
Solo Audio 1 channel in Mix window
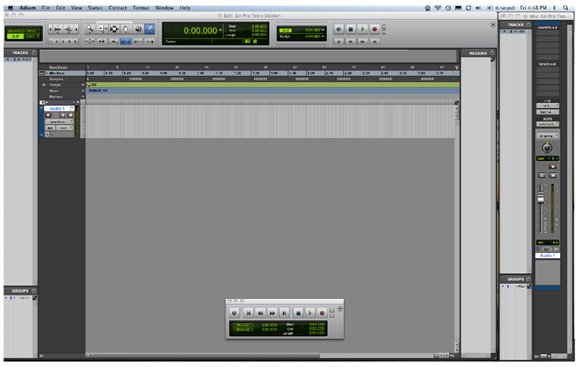(542, 175)
